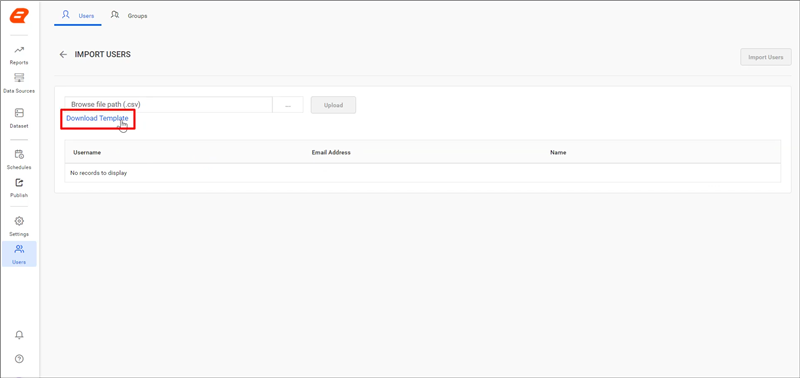This screenshot has width=800, height=378.
Task: Open Reports from the sidebar
Action: [19, 55]
